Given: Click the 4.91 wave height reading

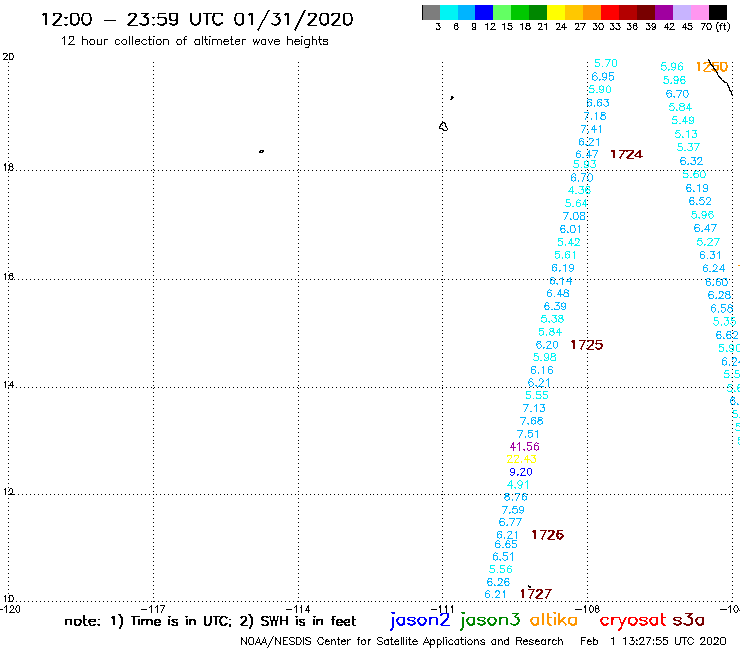Looking at the screenshot, I should pyautogui.click(x=518, y=485).
